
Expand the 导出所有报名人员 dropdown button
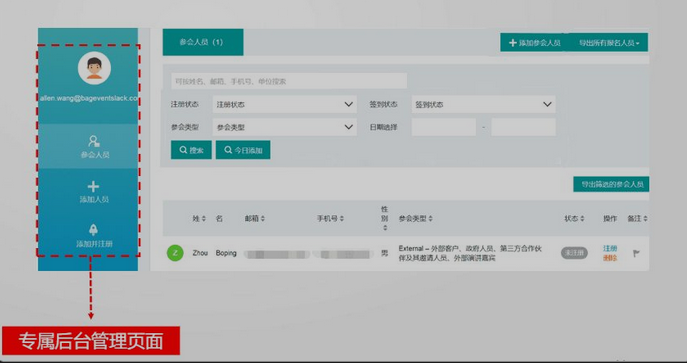609,42
